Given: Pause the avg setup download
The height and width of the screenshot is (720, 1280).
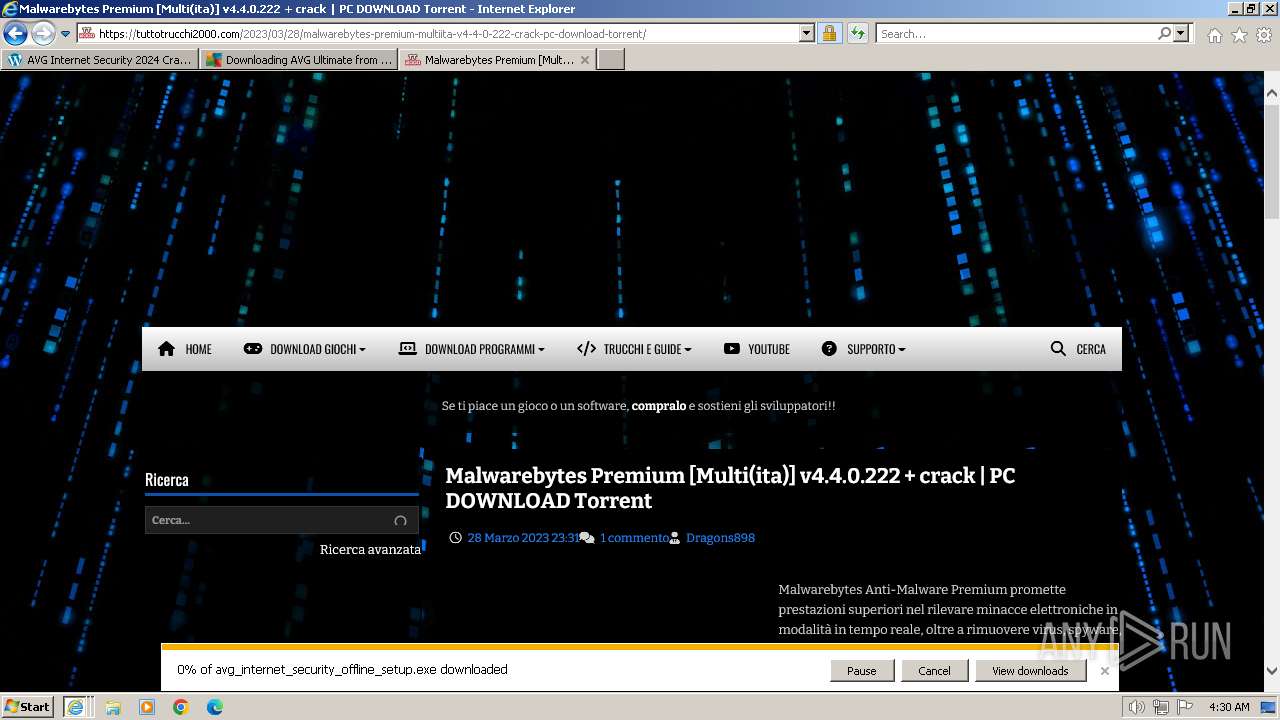Looking at the screenshot, I should tap(861, 671).
